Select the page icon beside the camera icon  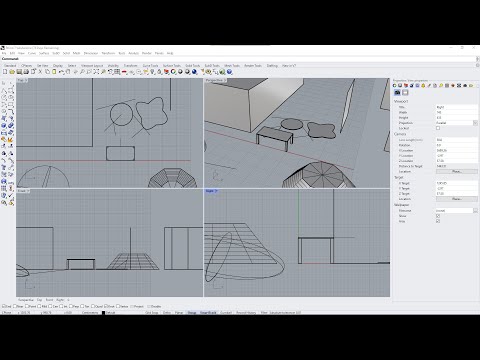[x=405, y=92]
